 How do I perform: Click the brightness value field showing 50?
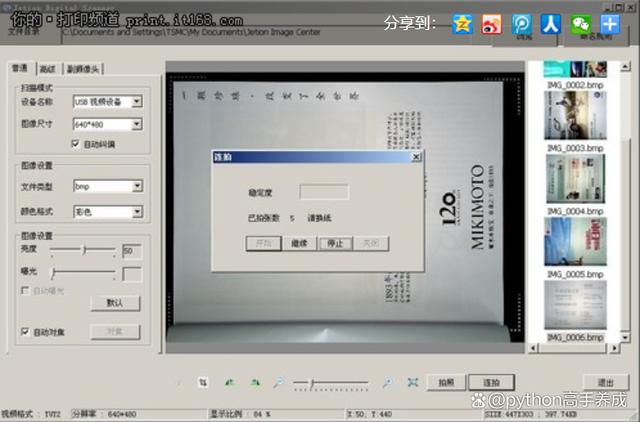coord(132,251)
